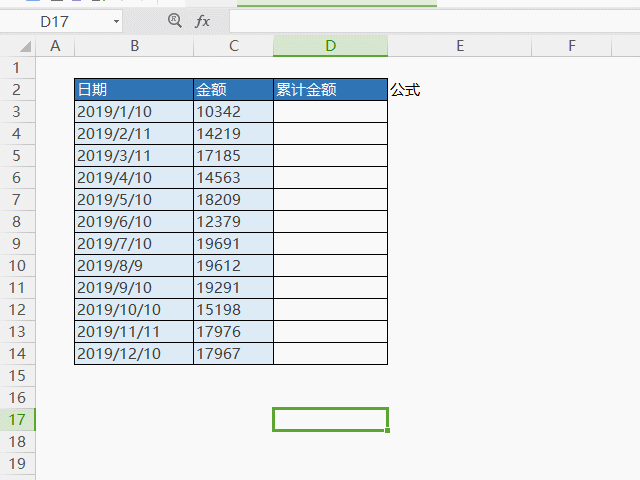Select the amount cell 12379

coord(233,222)
